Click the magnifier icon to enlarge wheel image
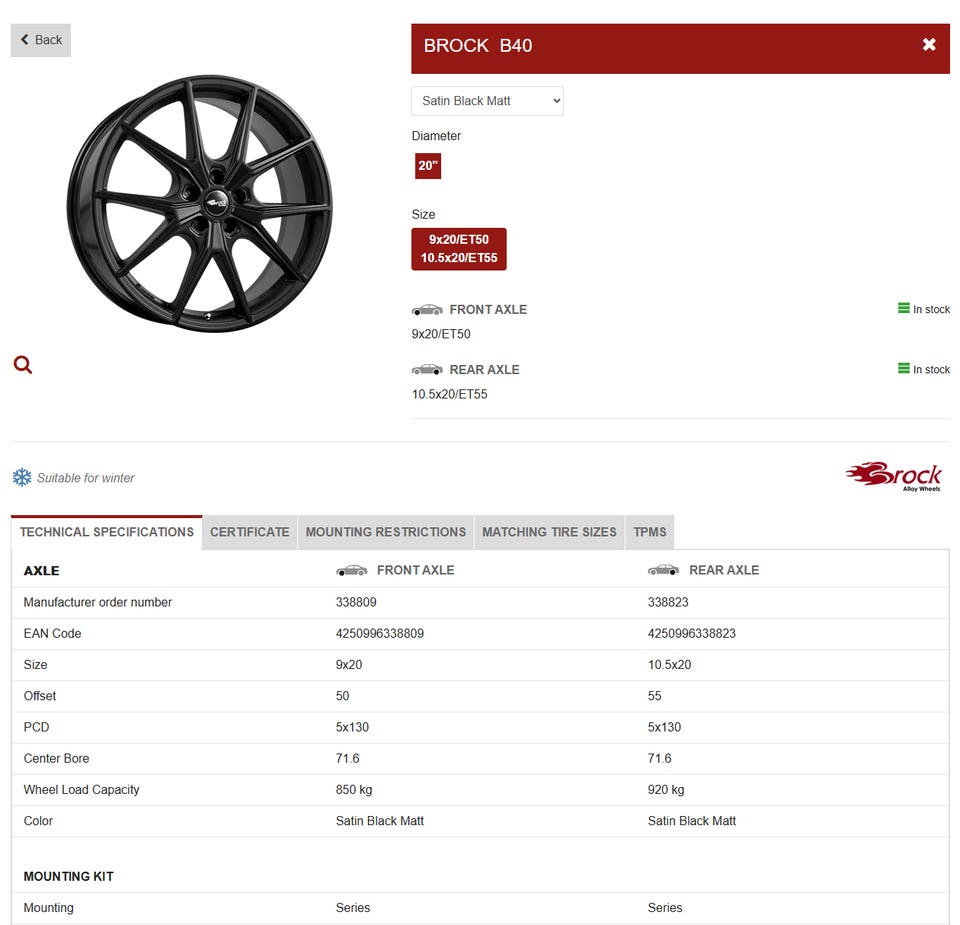The image size is (960, 925). click(x=23, y=365)
